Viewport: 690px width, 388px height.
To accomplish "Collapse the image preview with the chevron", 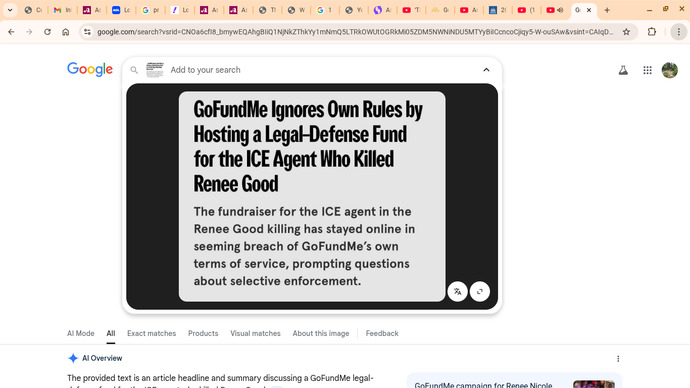I will (x=486, y=70).
